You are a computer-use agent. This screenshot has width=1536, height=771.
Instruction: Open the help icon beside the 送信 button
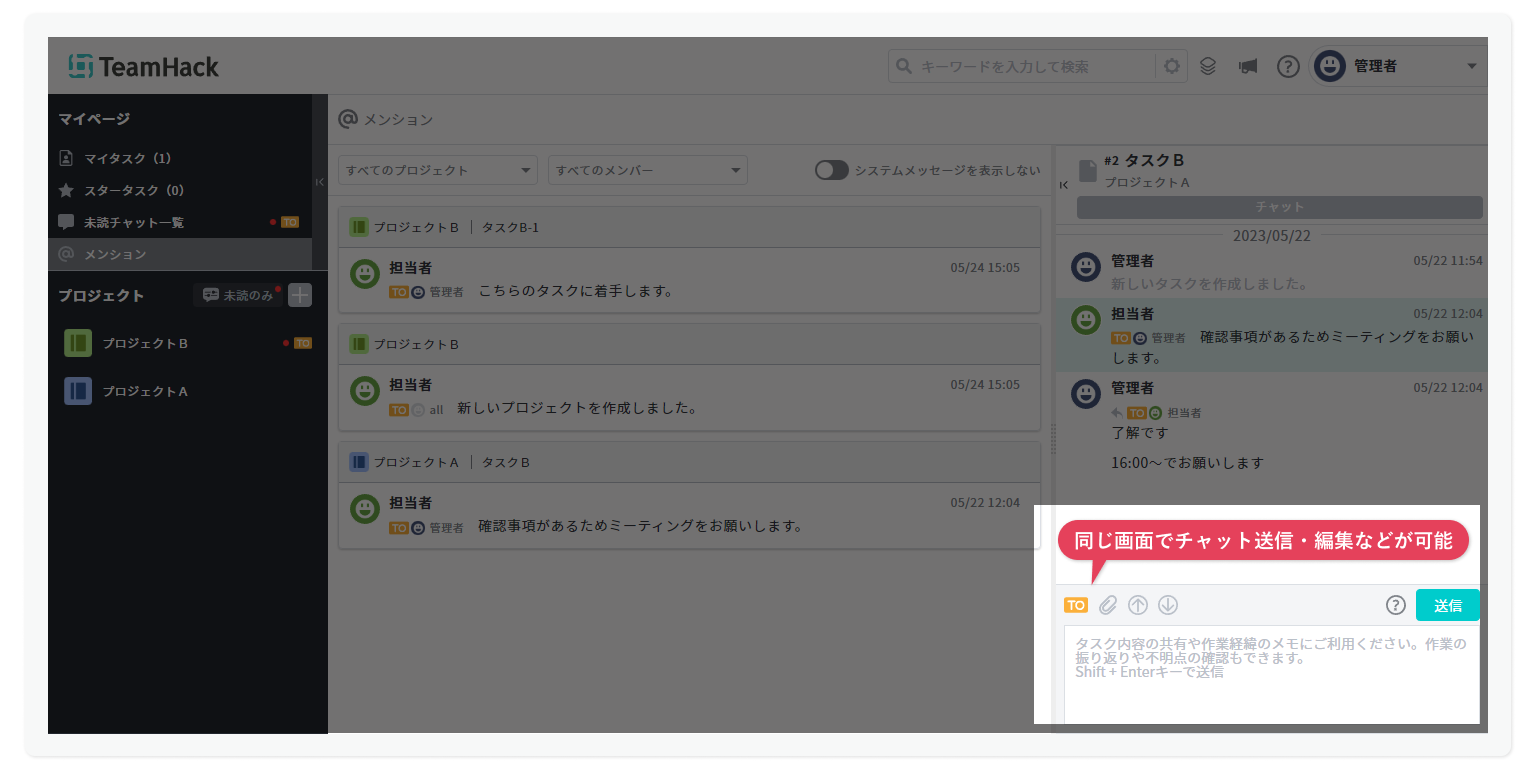(x=1395, y=605)
